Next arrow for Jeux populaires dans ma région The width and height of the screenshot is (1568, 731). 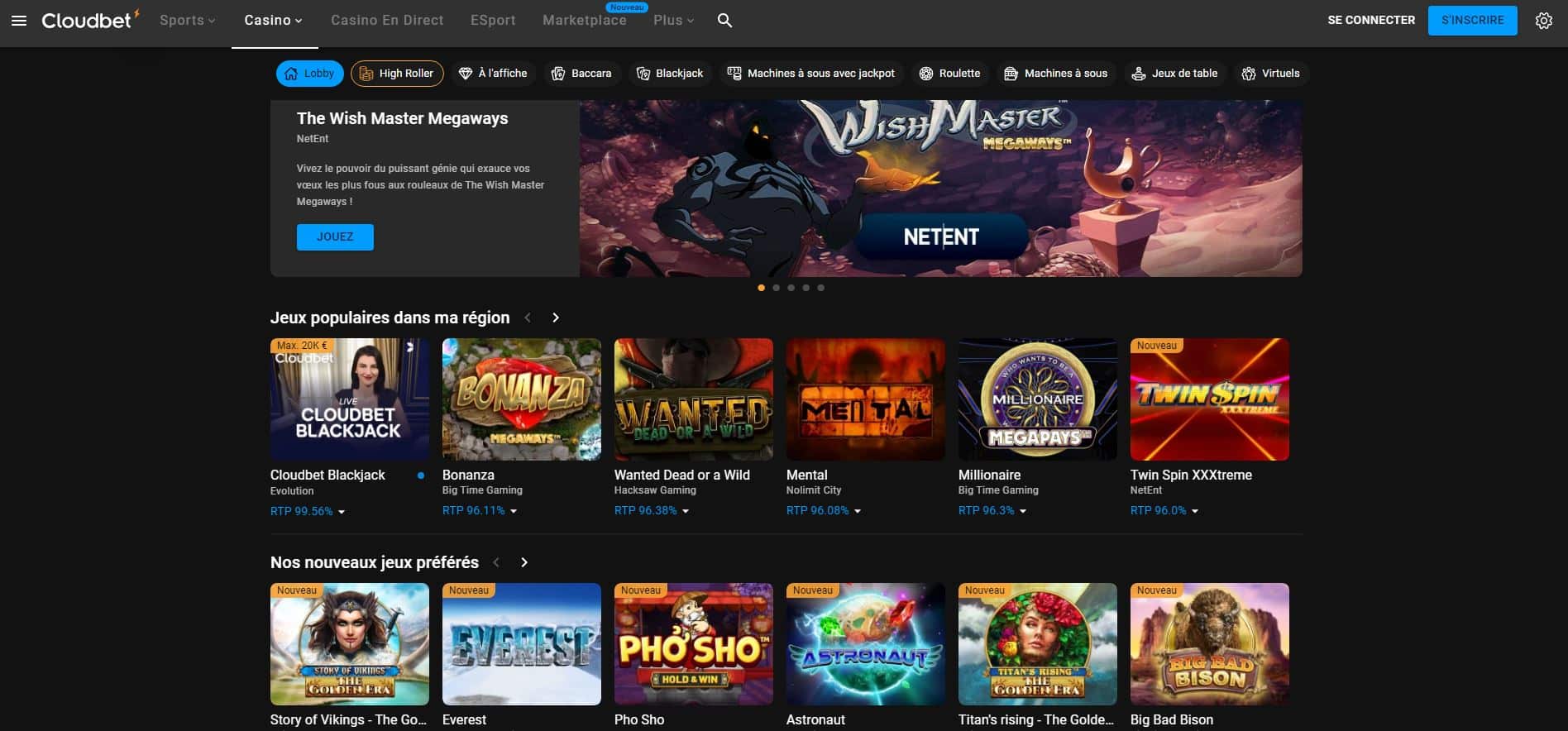click(556, 318)
